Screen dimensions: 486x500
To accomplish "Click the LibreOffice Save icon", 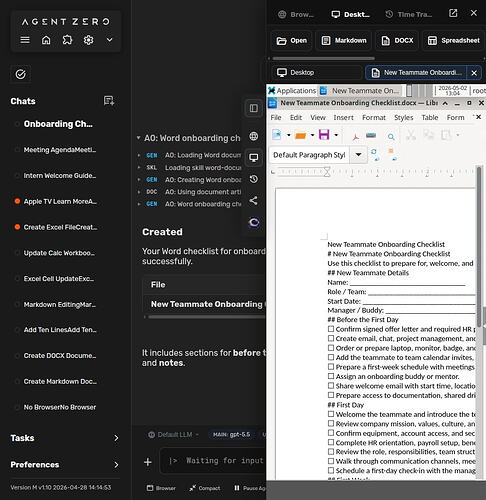I will [x=324, y=135].
